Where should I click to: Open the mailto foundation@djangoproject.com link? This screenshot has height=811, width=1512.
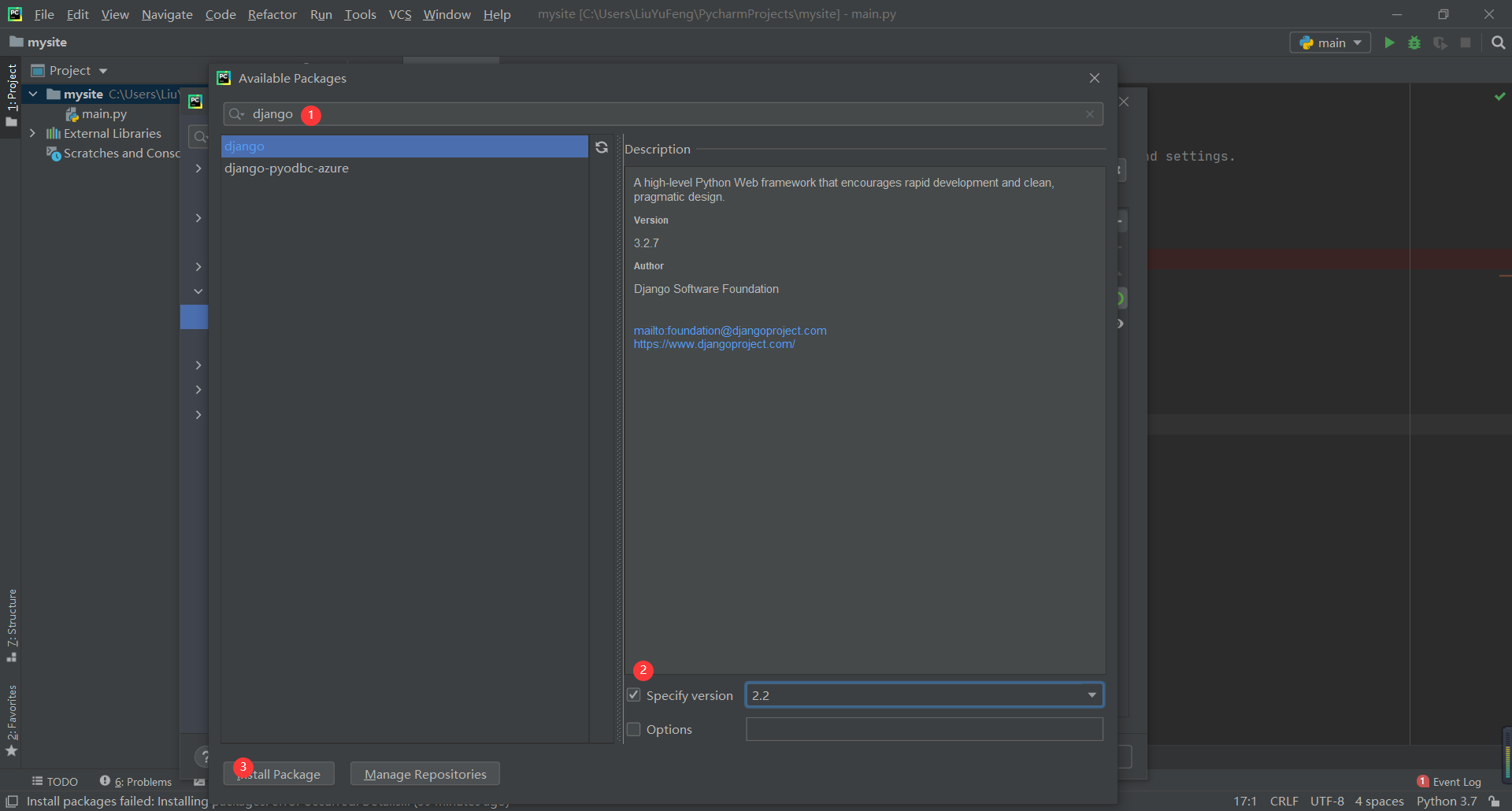click(x=730, y=331)
